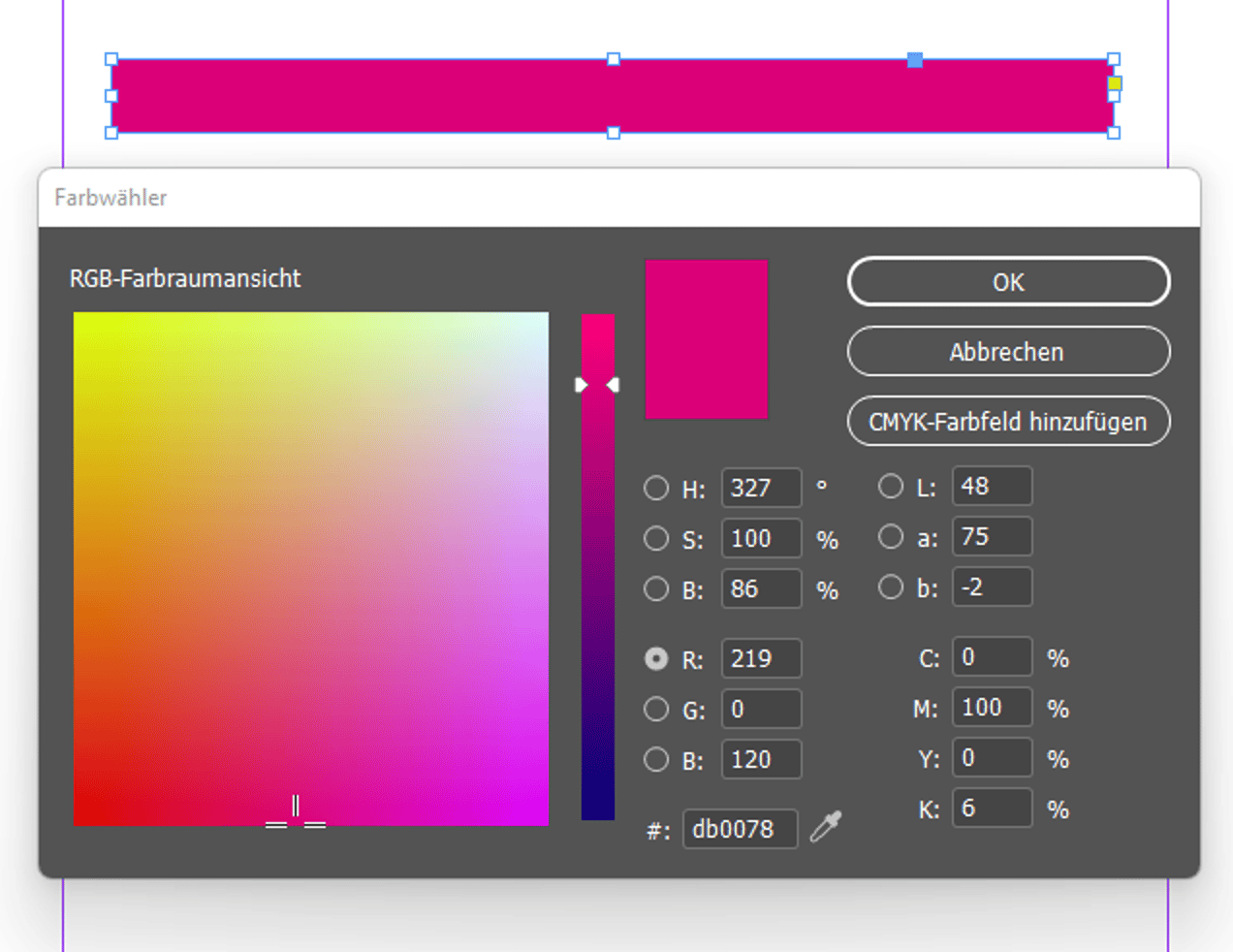
Task: Select the magenta rectangle on the artboard
Action: point(611,95)
